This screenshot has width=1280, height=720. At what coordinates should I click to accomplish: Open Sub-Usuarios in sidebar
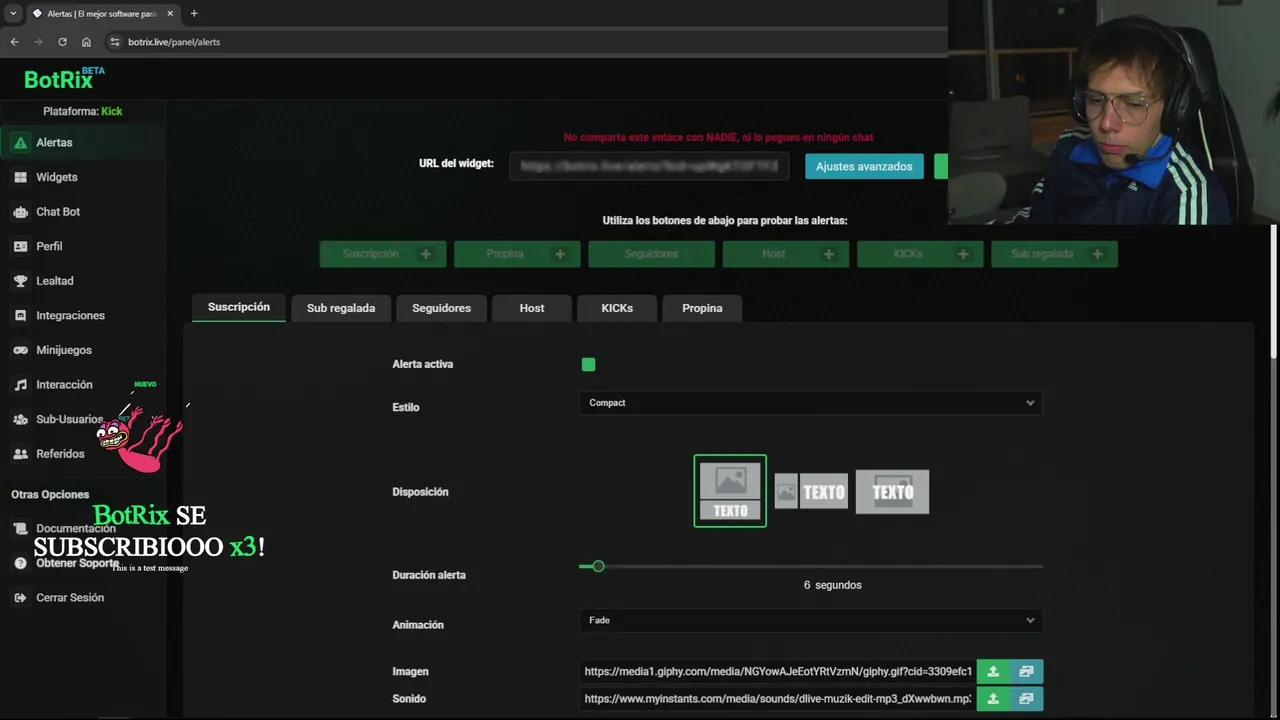point(70,419)
